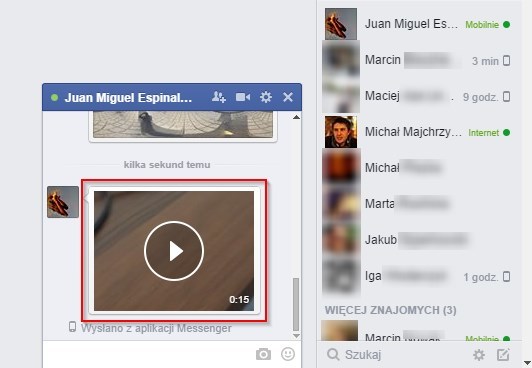532x368 pixels.
Task: Click mobile phone icon beside Iga
Action: point(507,277)
